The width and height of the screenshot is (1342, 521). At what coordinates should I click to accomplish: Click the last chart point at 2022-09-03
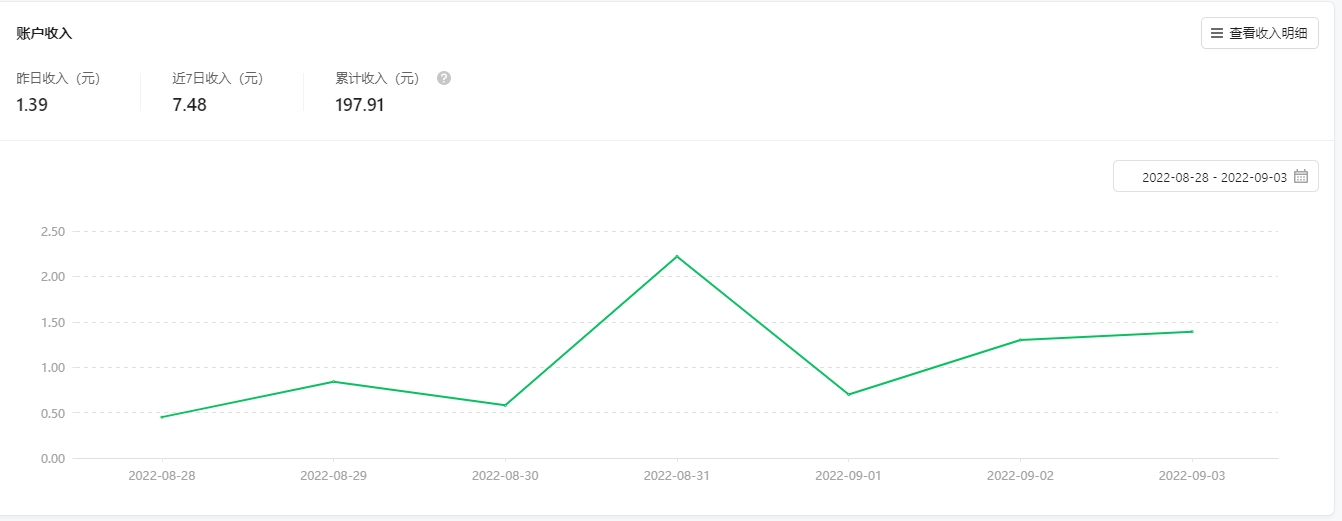coord(1192,331)
